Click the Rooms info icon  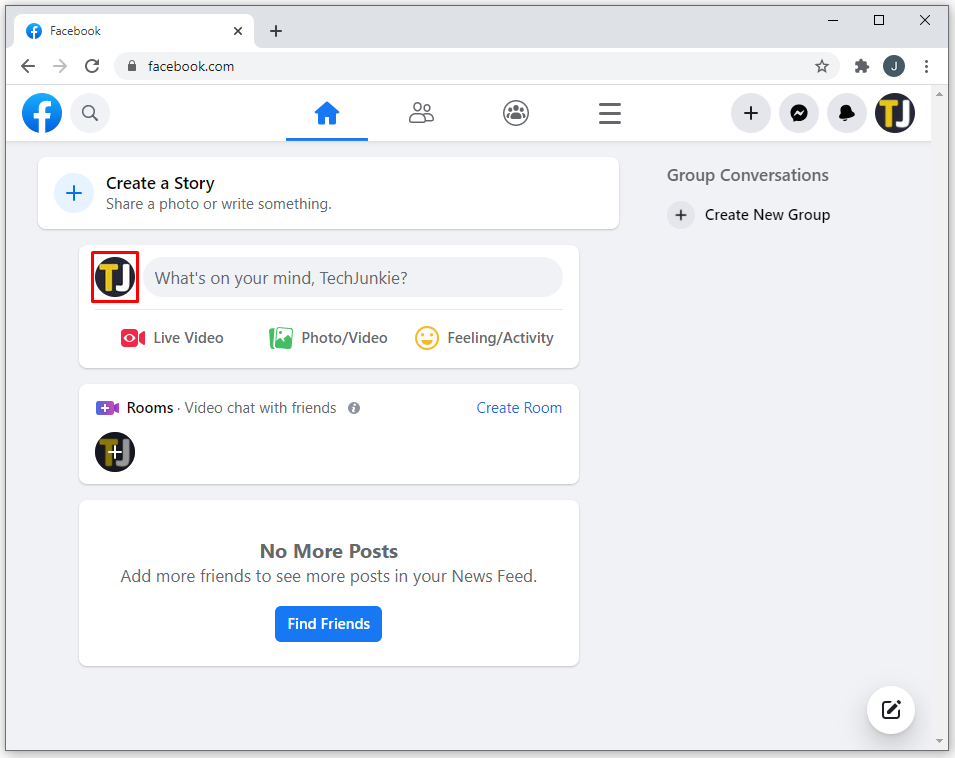pos(354,408)
